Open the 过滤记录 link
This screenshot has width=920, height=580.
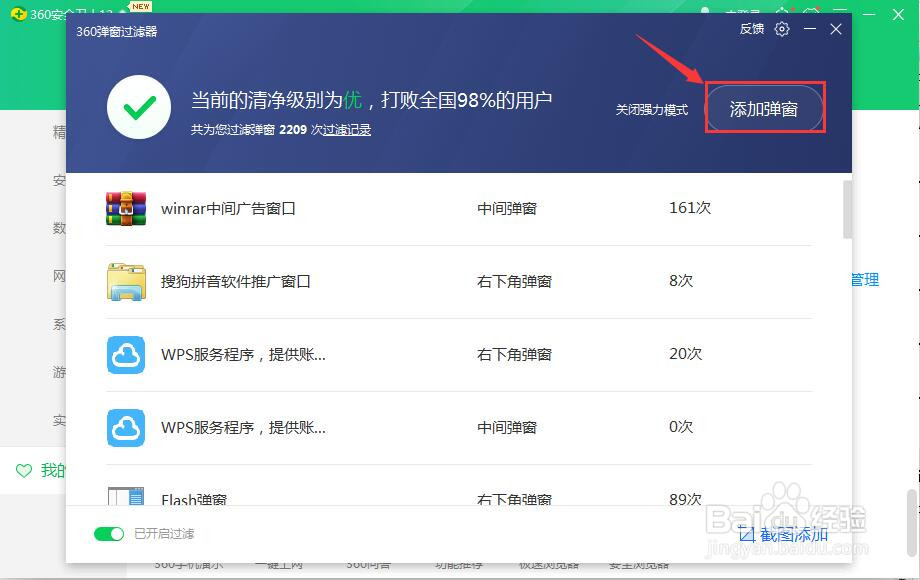(x=347, y=130)
